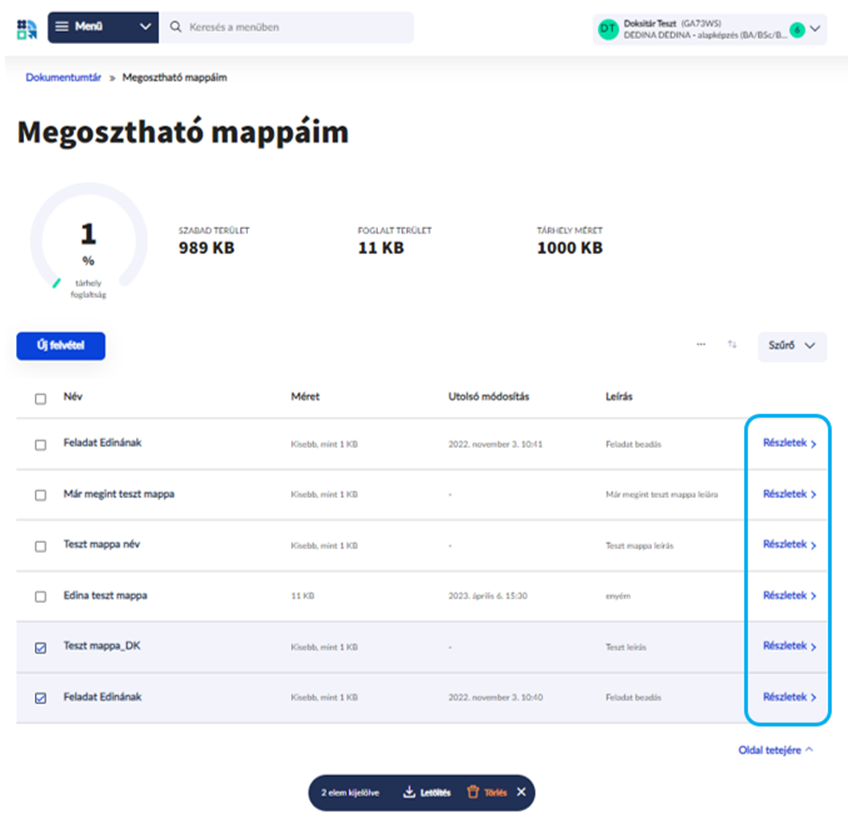Click the Letöltés download icon
Viewport: 848px width, 829px height.
[x=409, y=792]
